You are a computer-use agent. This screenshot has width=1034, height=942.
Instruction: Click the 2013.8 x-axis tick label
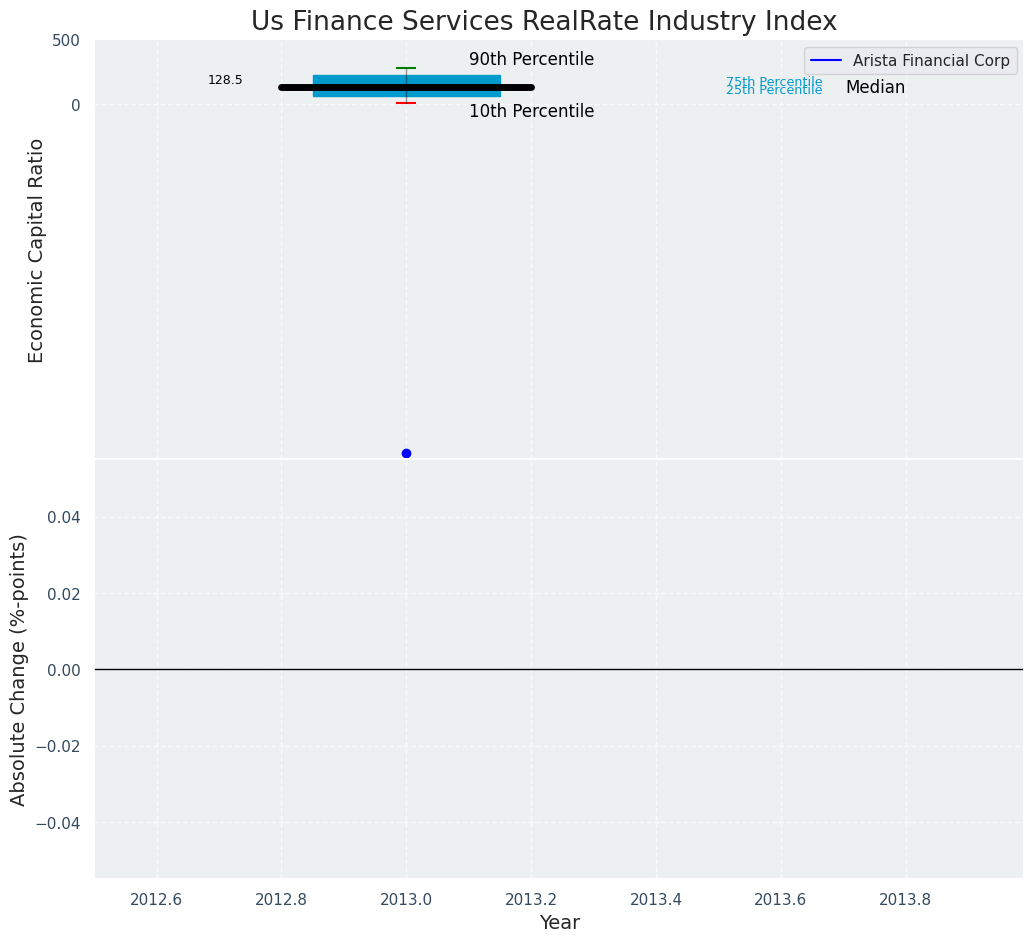pyautogui.click(x=905, y=899)
